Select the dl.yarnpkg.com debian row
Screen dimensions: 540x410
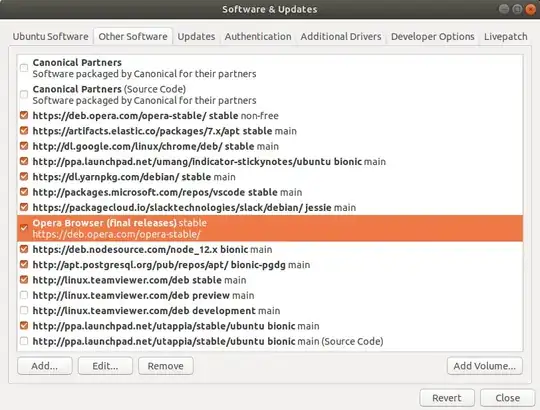click(x=270, y=177)
